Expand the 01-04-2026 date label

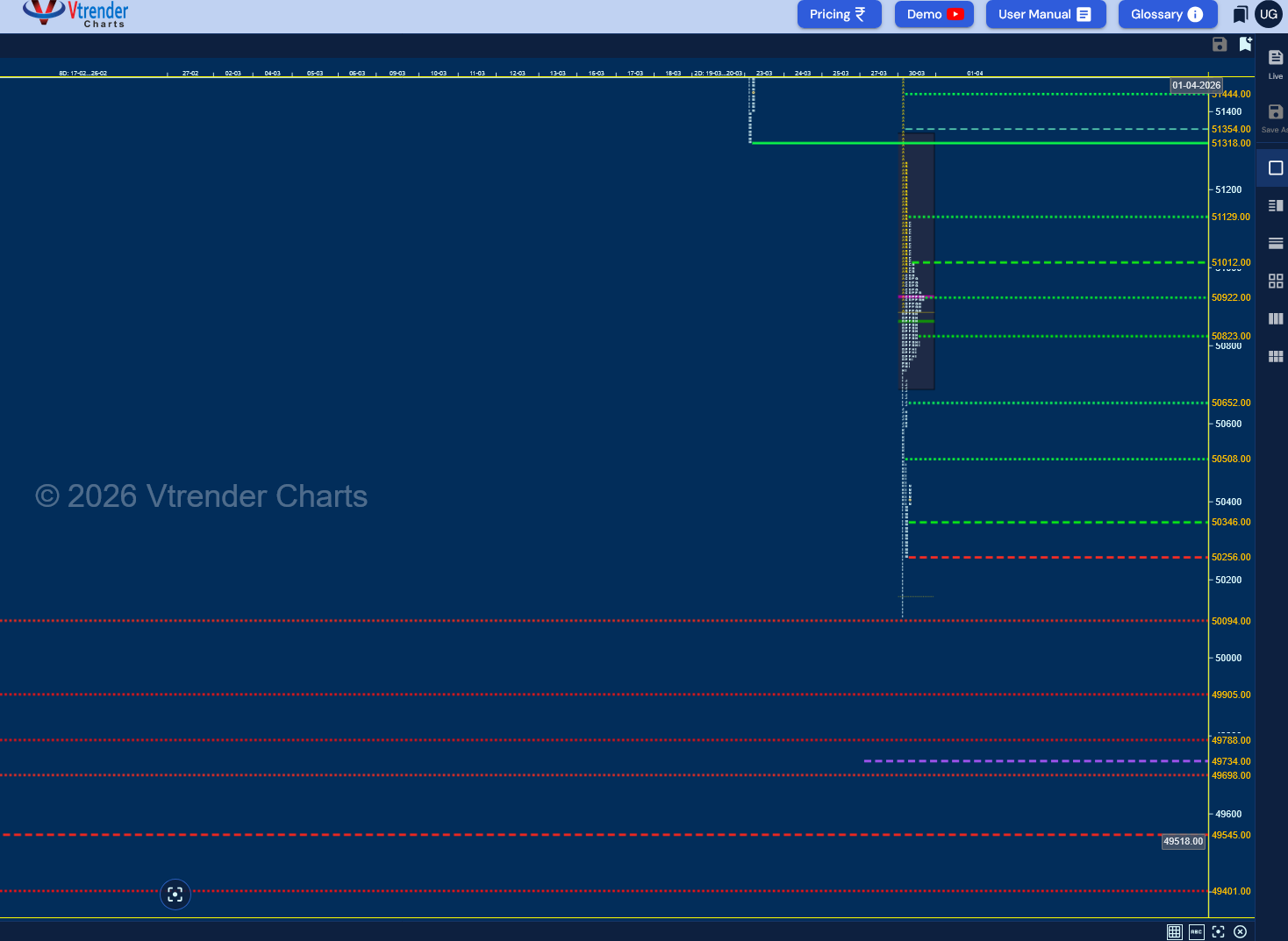[1196, 84]
